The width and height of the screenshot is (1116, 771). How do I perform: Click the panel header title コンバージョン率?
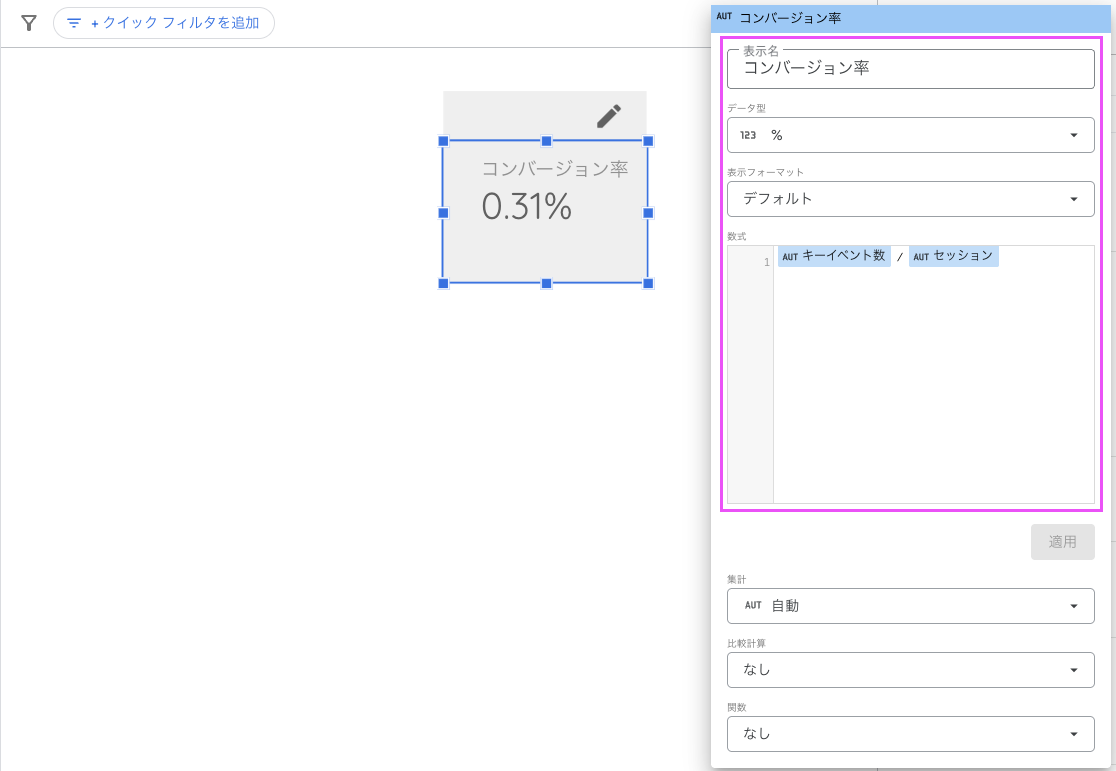click(x=790, y=18)
